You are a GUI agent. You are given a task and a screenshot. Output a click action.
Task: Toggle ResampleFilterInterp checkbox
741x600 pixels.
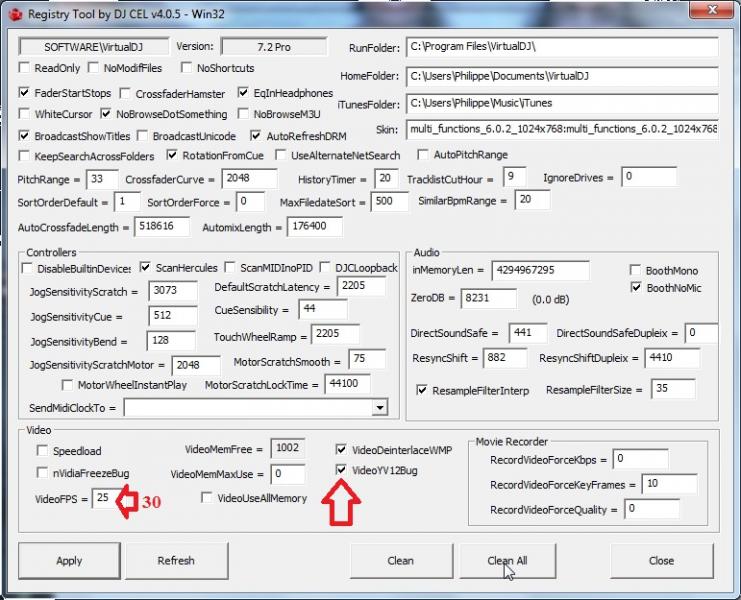click(x=422, y=390)
